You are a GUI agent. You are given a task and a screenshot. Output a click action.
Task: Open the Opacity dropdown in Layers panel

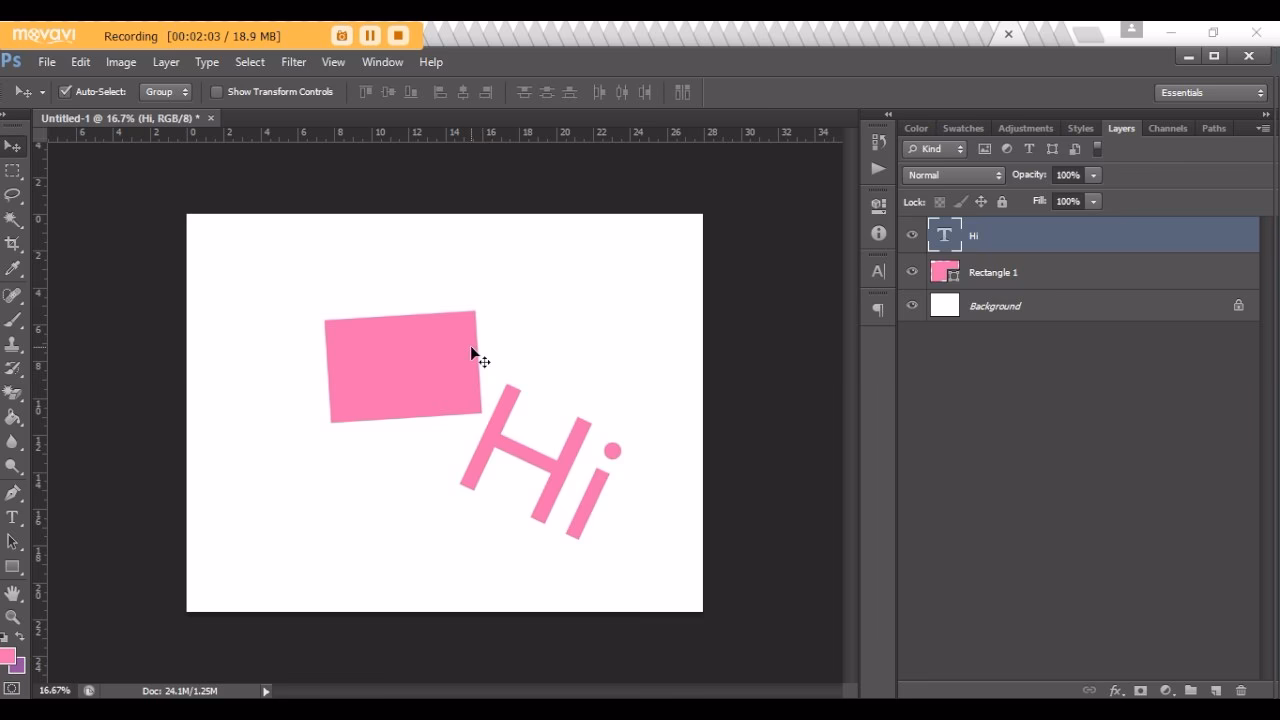tap(1093, 174)
